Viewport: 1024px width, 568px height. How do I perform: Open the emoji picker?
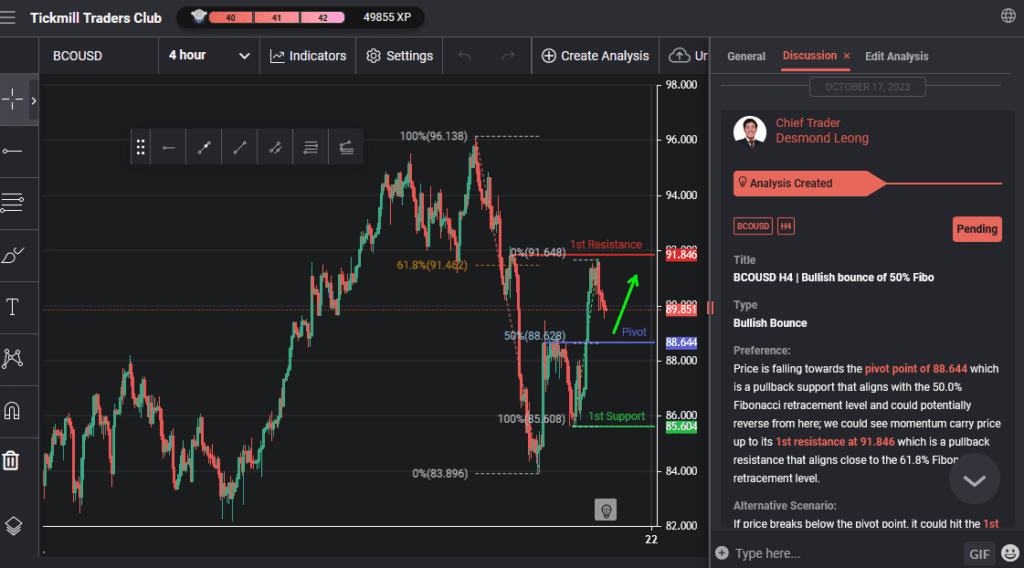[1010, 553]
